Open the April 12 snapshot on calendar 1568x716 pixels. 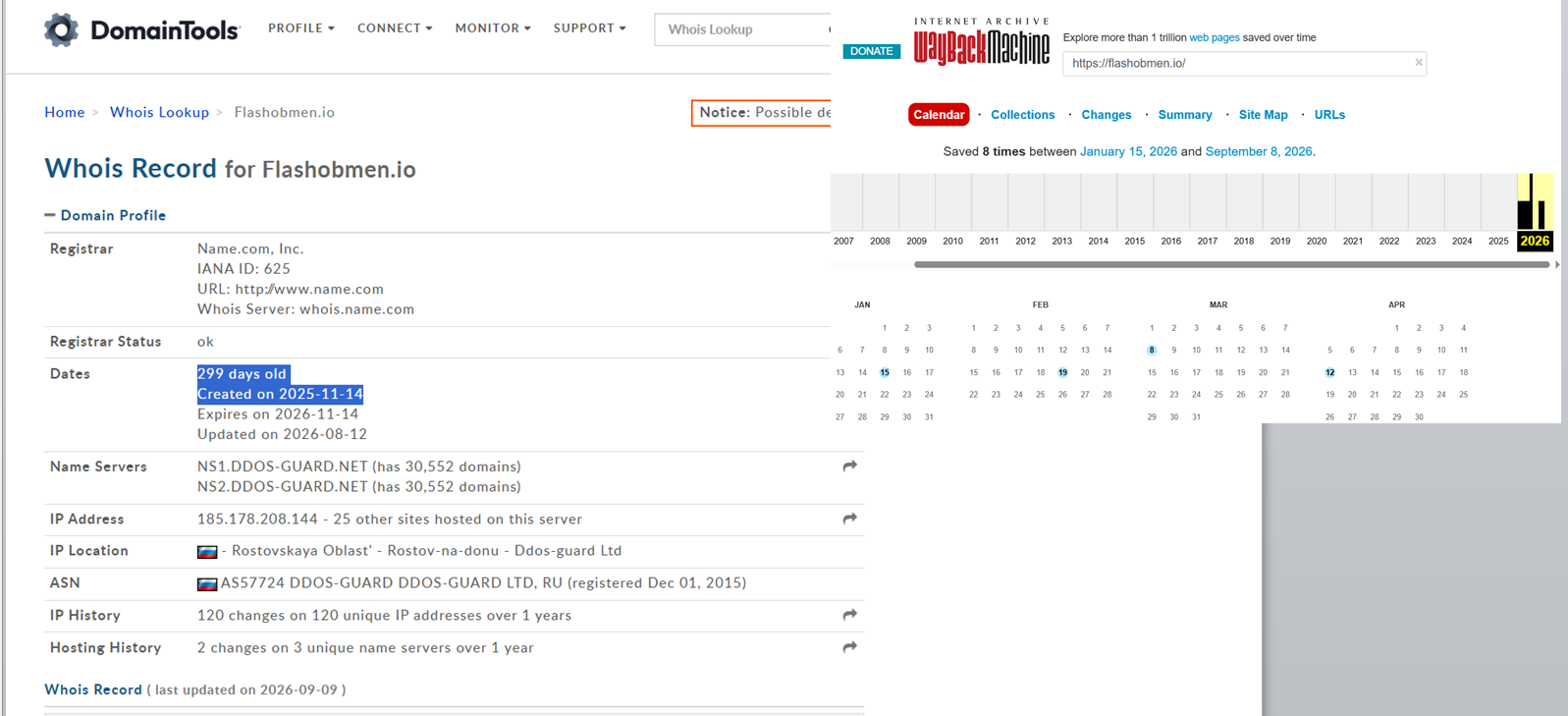(1329, 372)
